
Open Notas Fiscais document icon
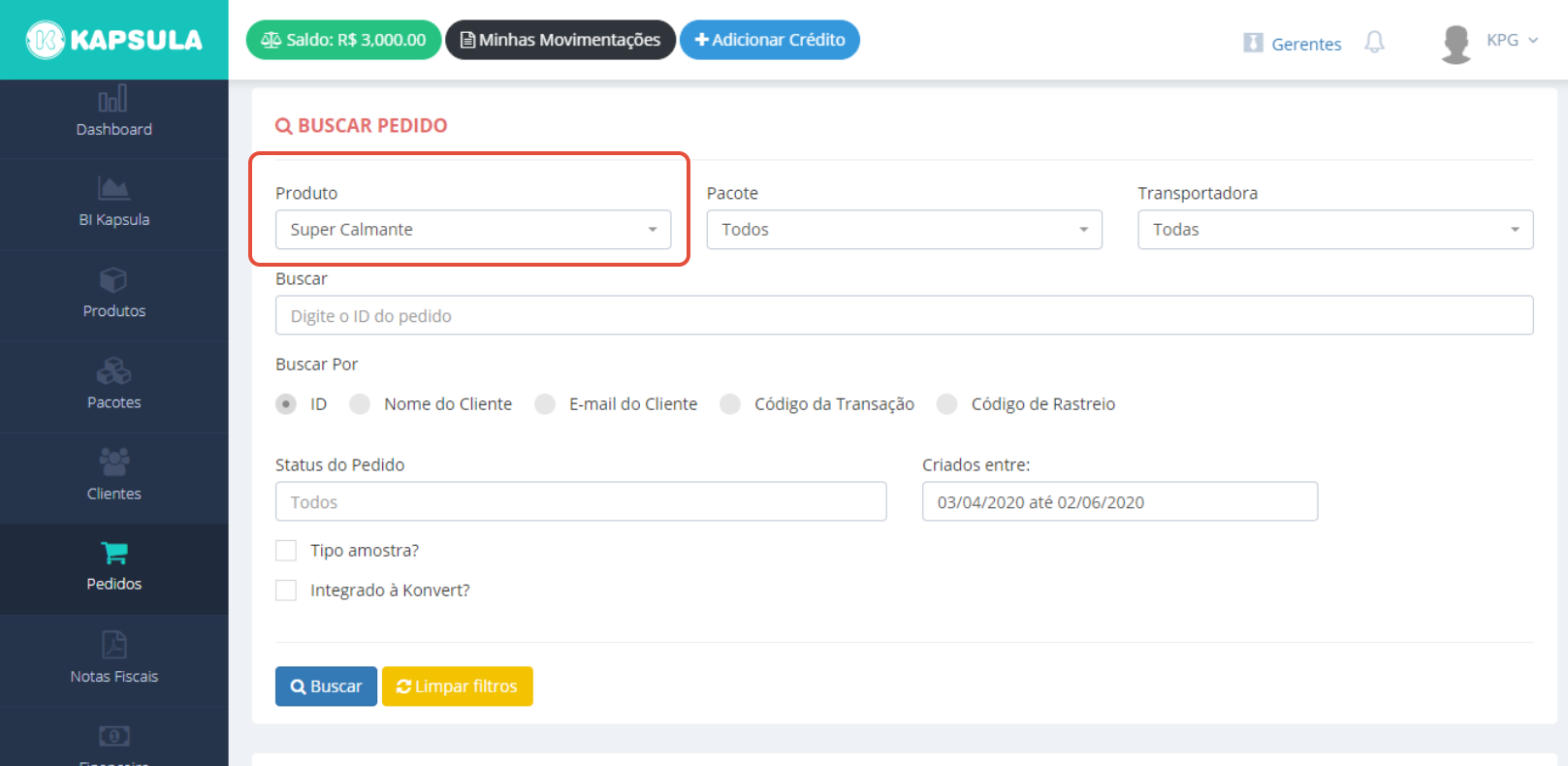tap(113, 645)
